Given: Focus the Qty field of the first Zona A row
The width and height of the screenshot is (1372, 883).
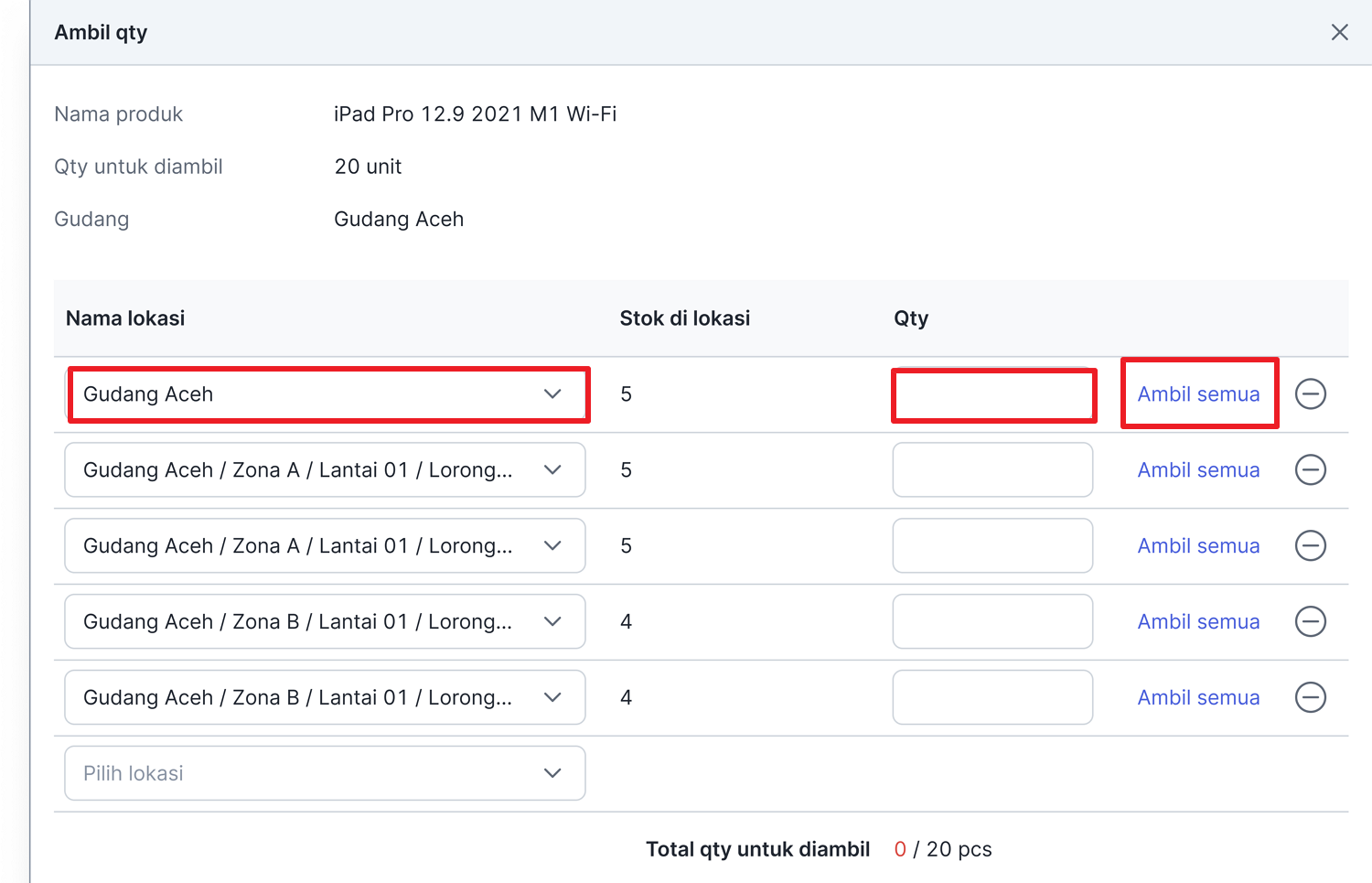Looking at the screenshot, I should tap(992, 470).
